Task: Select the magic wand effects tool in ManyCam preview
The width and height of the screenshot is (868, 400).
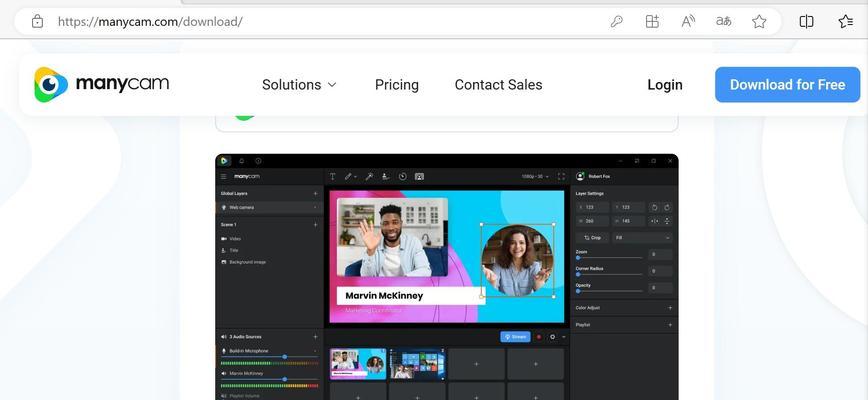Action: (369, 176)
